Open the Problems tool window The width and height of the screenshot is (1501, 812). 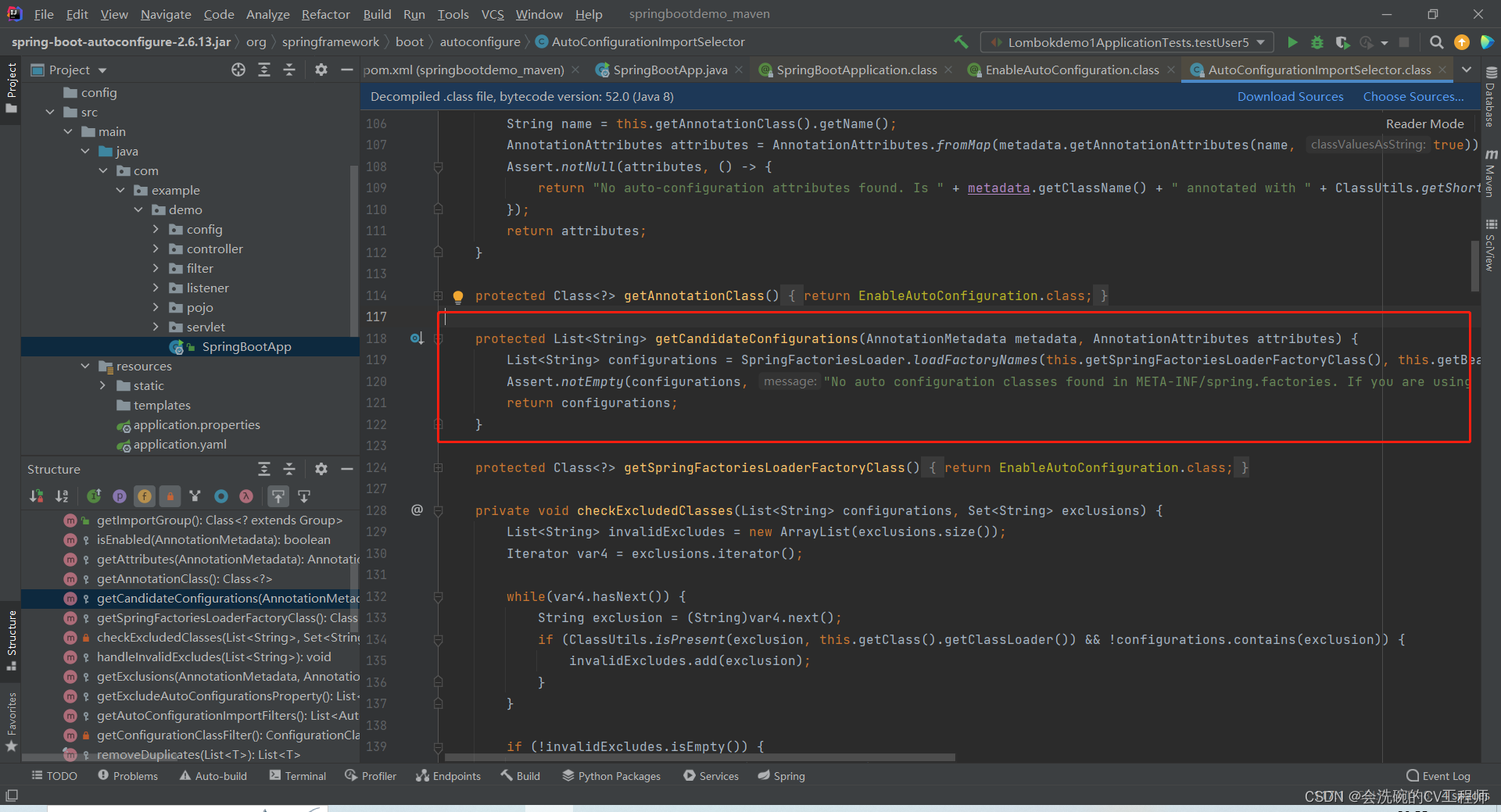click(x=127, y=776)
